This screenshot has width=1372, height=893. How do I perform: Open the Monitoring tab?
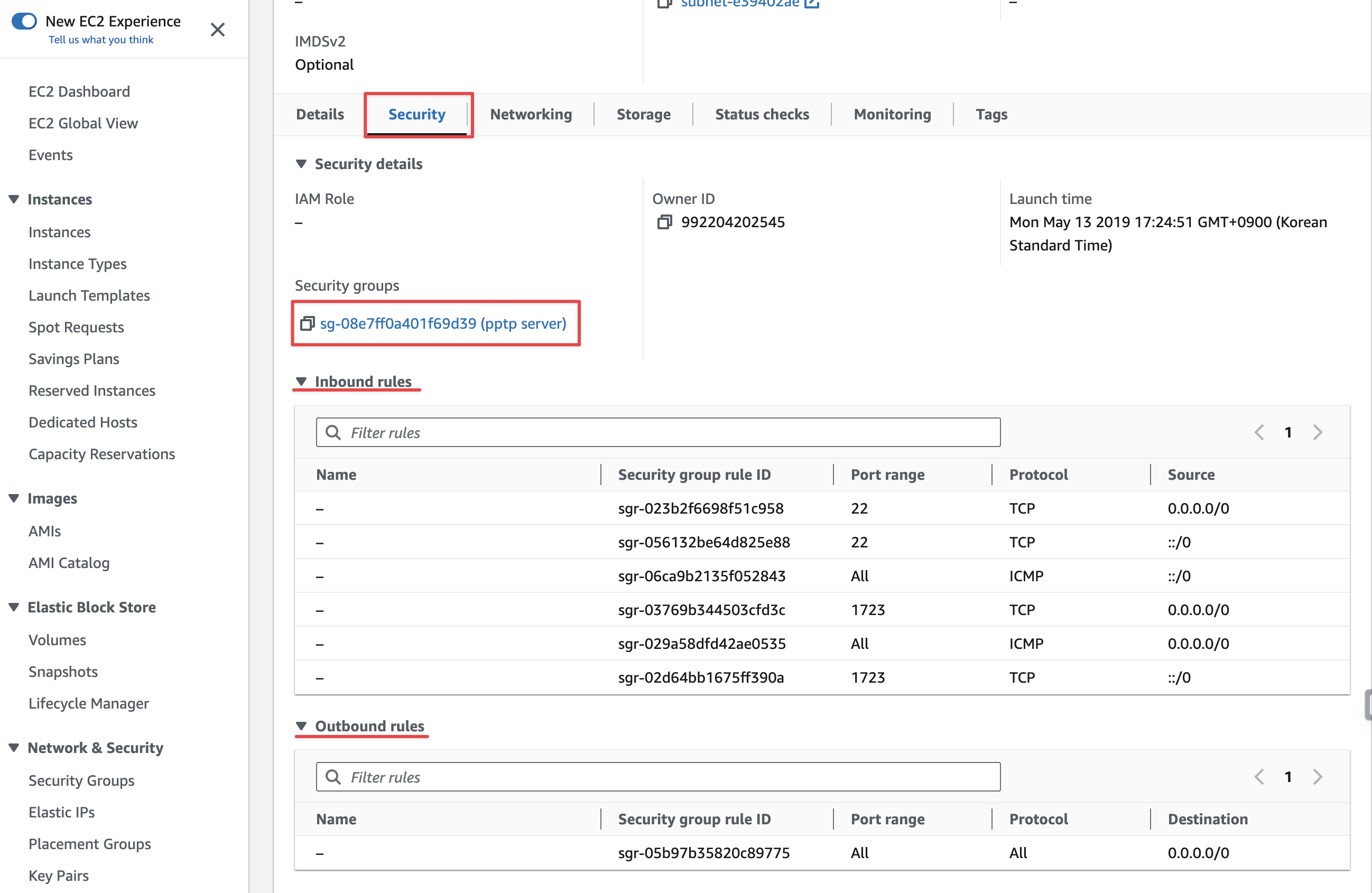(892, 114)
